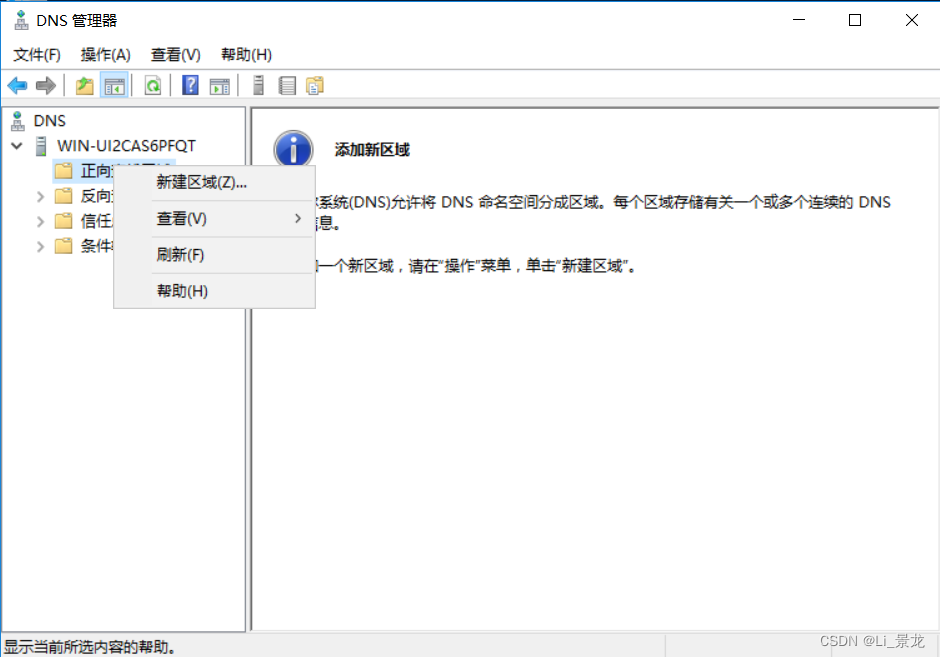Viewport: 940px width, 657px height.
Task: Minimize the DNS Manager window
Action: (x=799, y=20)
